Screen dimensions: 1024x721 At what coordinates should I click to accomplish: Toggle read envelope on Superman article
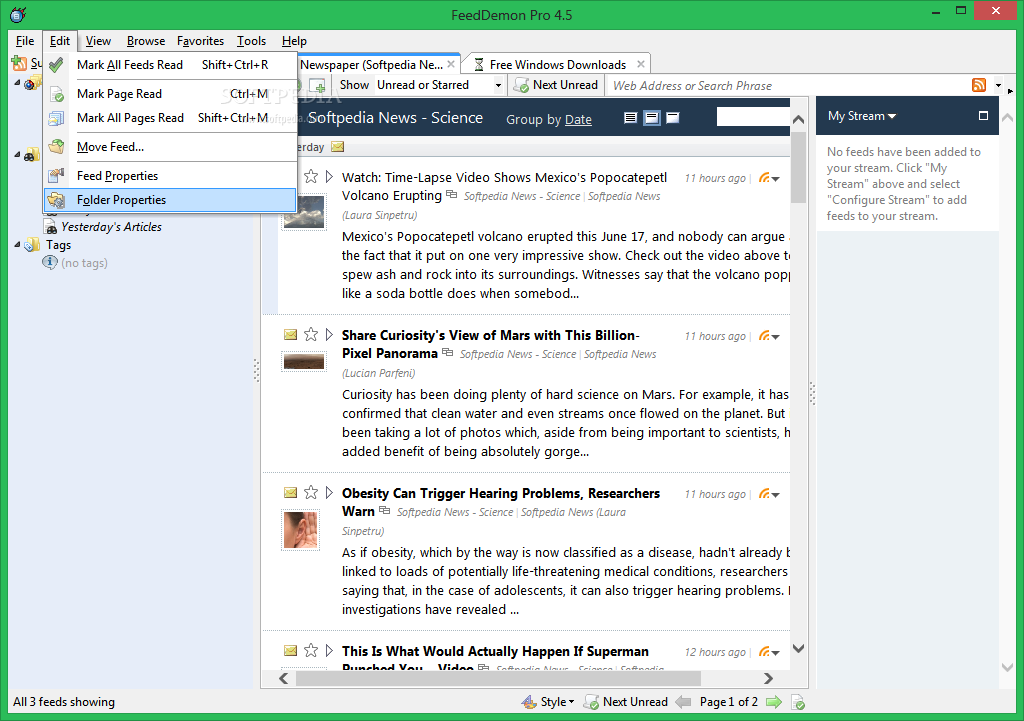[x=291, y=651]
